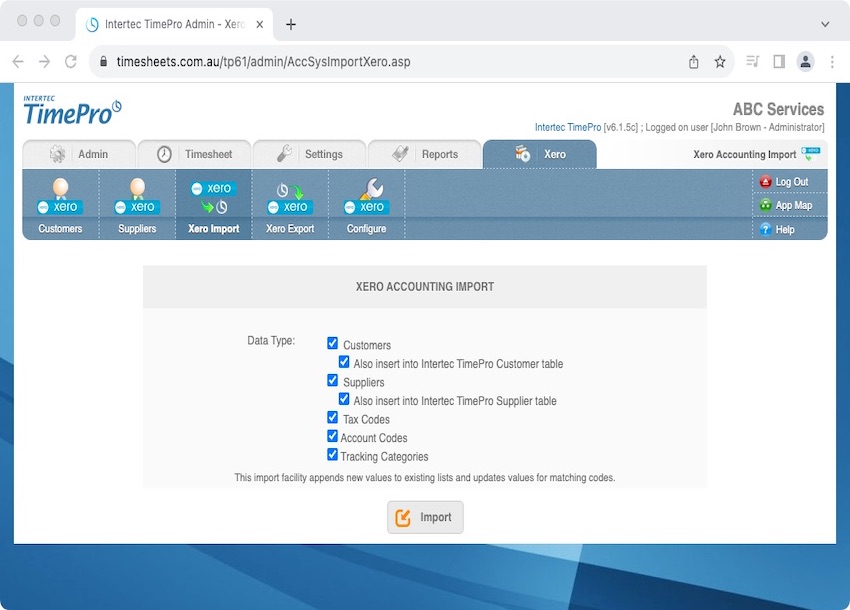
Task: Switch to the Timesheet tab
Action: click(195, 154)
